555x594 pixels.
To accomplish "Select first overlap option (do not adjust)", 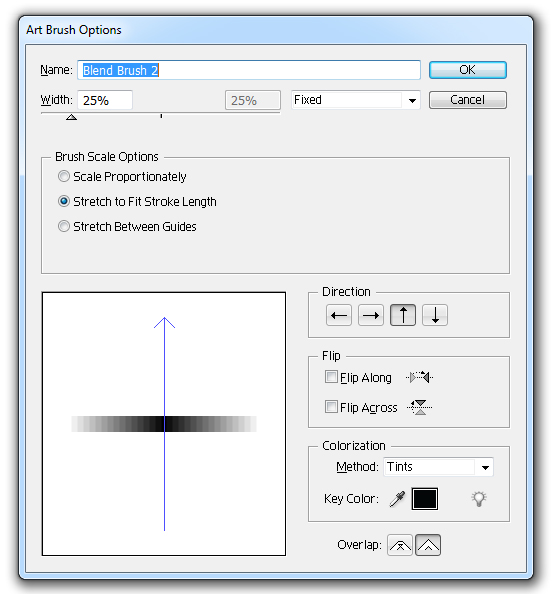I will [x=400, y=545].
